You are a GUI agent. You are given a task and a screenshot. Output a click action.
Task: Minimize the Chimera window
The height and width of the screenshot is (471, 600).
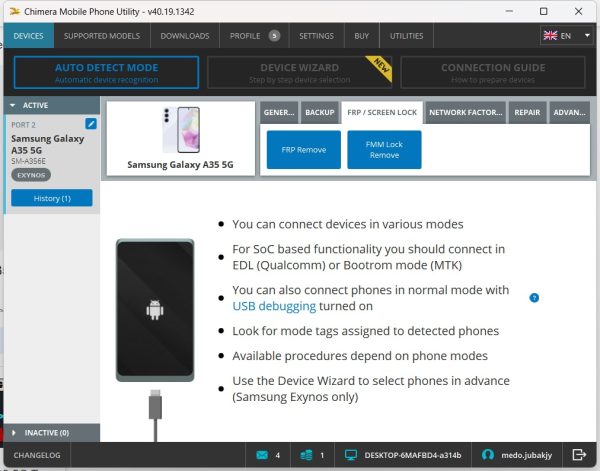point(509,11)
